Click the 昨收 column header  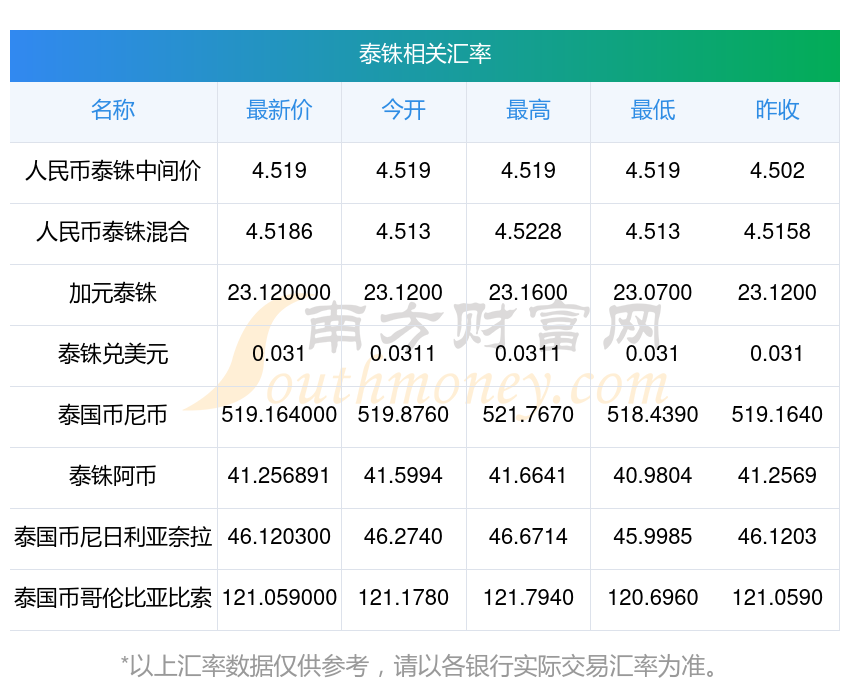coord(777,110)
